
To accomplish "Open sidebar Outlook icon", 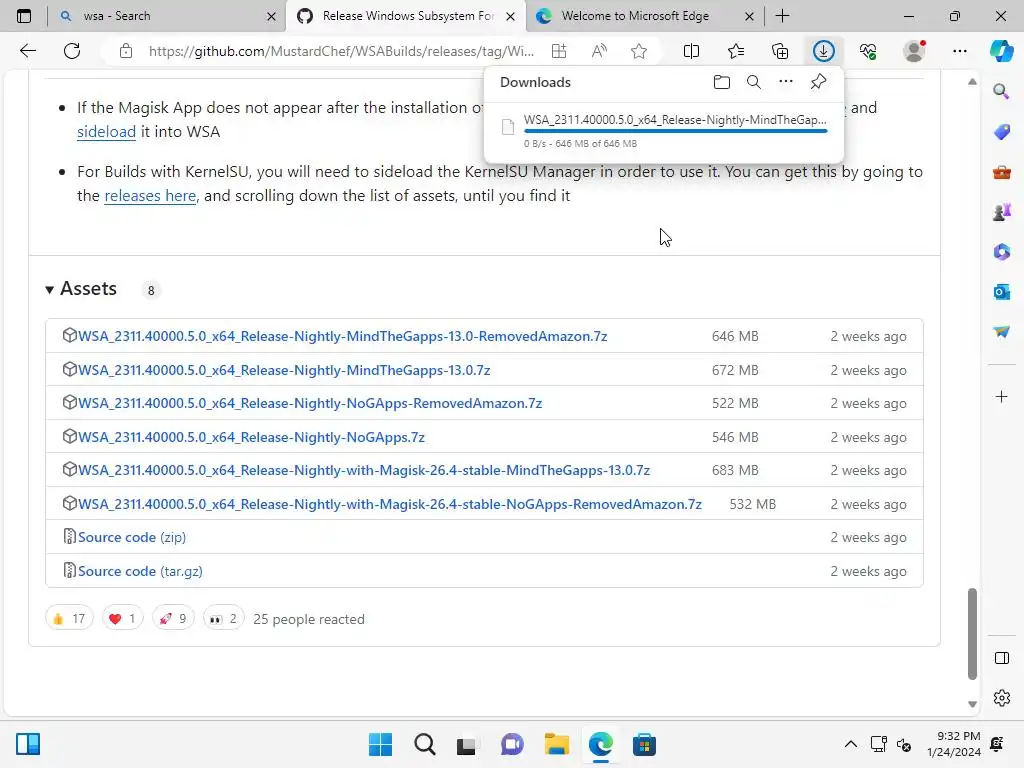I will pos(1001,292).
